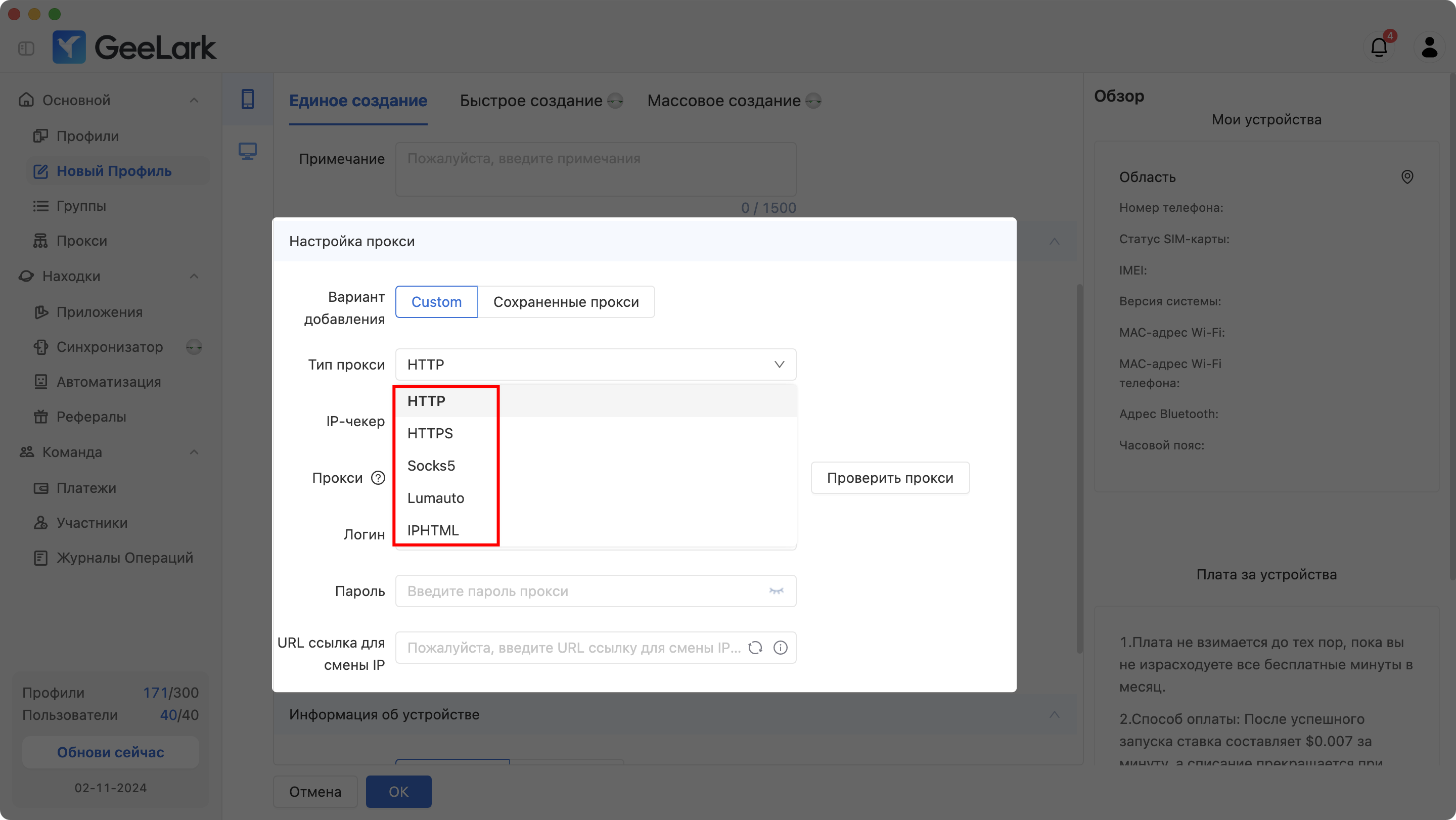Select the mobile phone profile icon

(248, 99)
